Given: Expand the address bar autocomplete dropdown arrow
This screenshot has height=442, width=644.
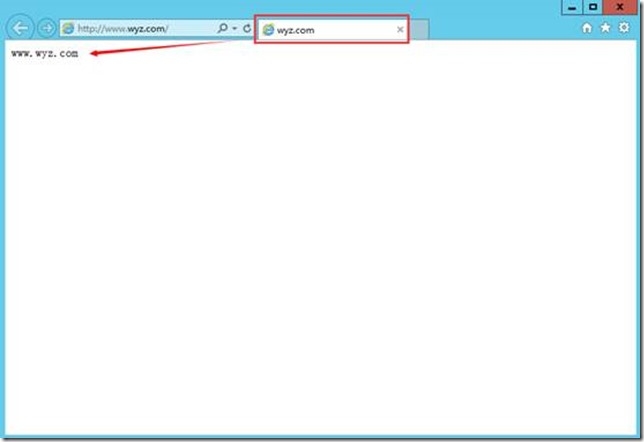Looking at the screenshot, I should click(x=235, y=28).
